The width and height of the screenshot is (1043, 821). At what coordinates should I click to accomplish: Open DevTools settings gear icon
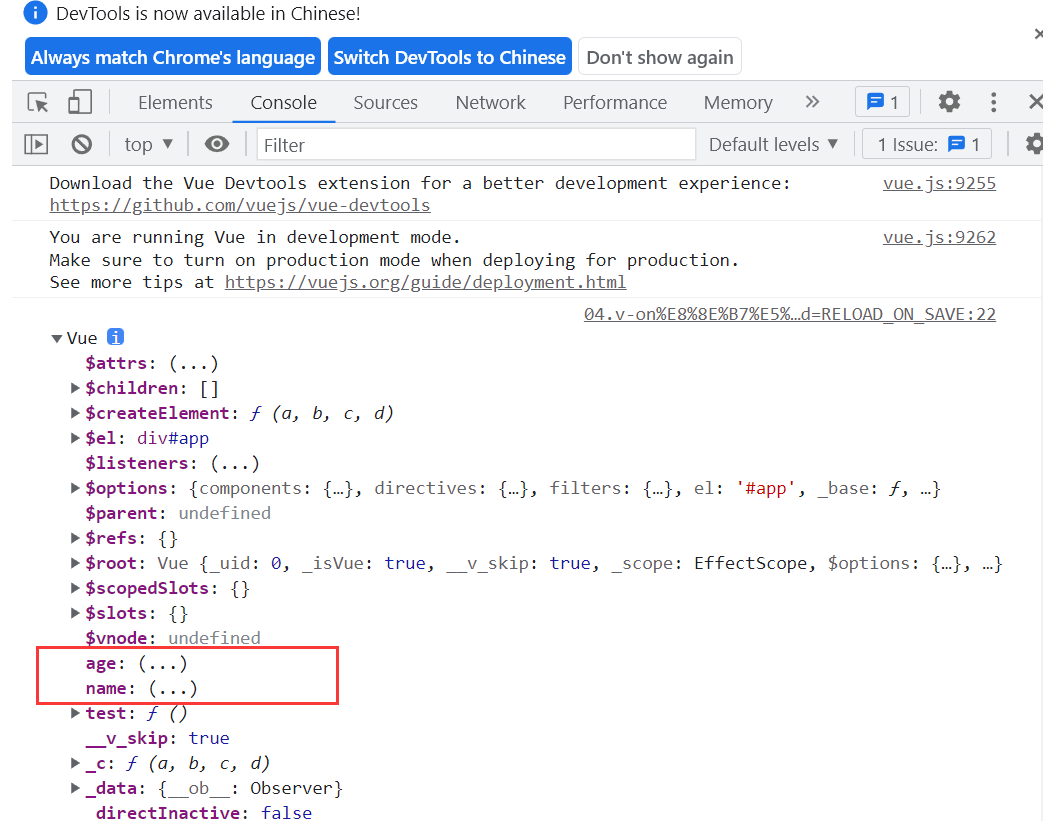(x=949, y=102)
